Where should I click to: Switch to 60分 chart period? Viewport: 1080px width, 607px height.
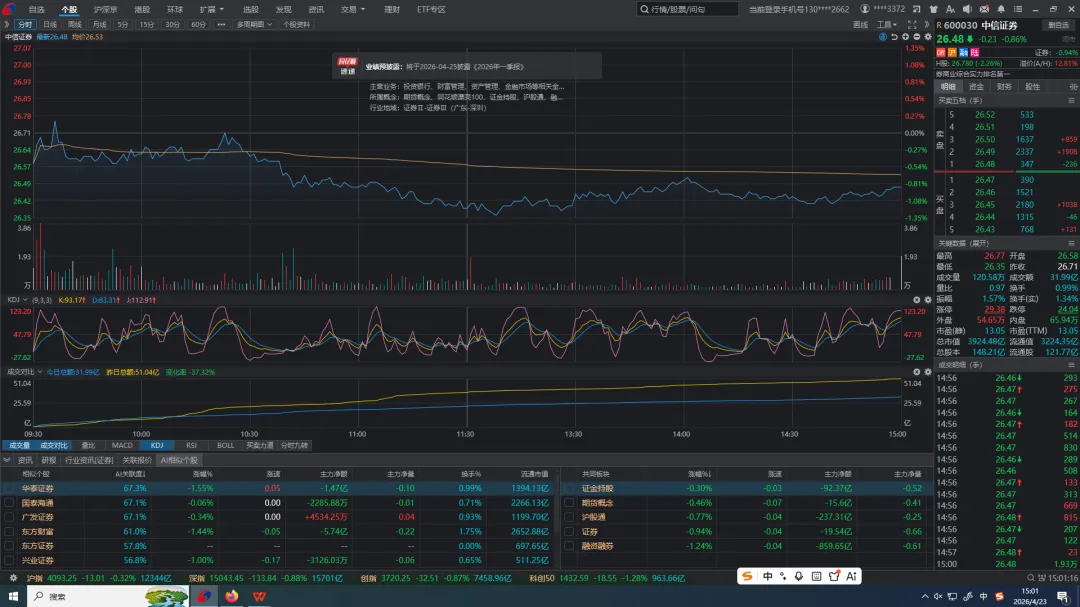click(x=198, y=25)
